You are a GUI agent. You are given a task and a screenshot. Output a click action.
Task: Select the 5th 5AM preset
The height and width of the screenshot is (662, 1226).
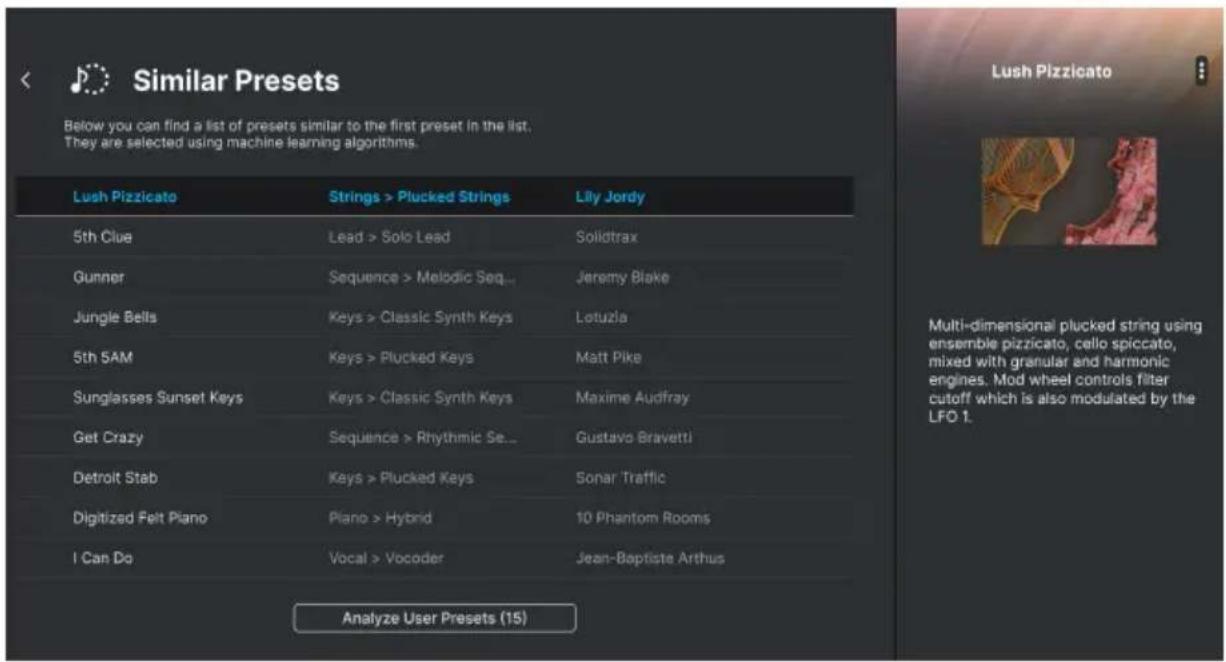(435, 357)
